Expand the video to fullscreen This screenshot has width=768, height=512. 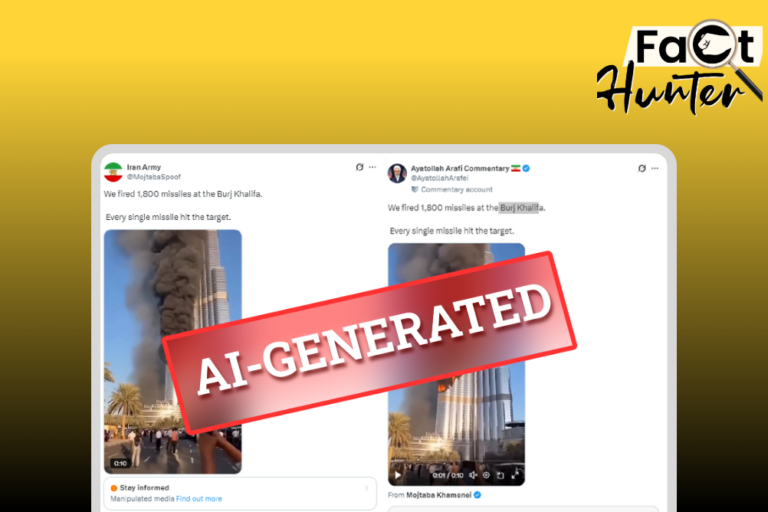[515, 475]
